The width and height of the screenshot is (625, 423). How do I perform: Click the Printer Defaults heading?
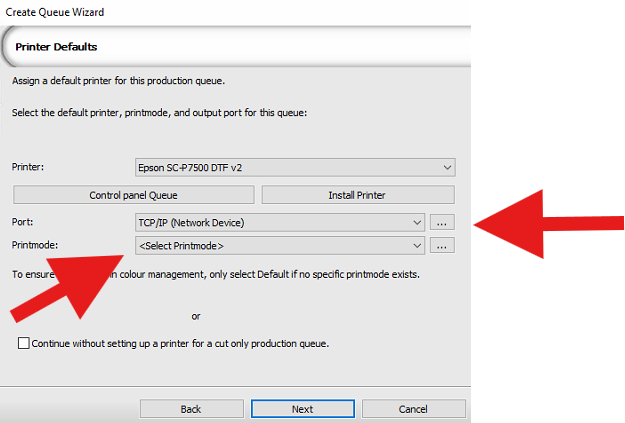click(x=56, y=47)
